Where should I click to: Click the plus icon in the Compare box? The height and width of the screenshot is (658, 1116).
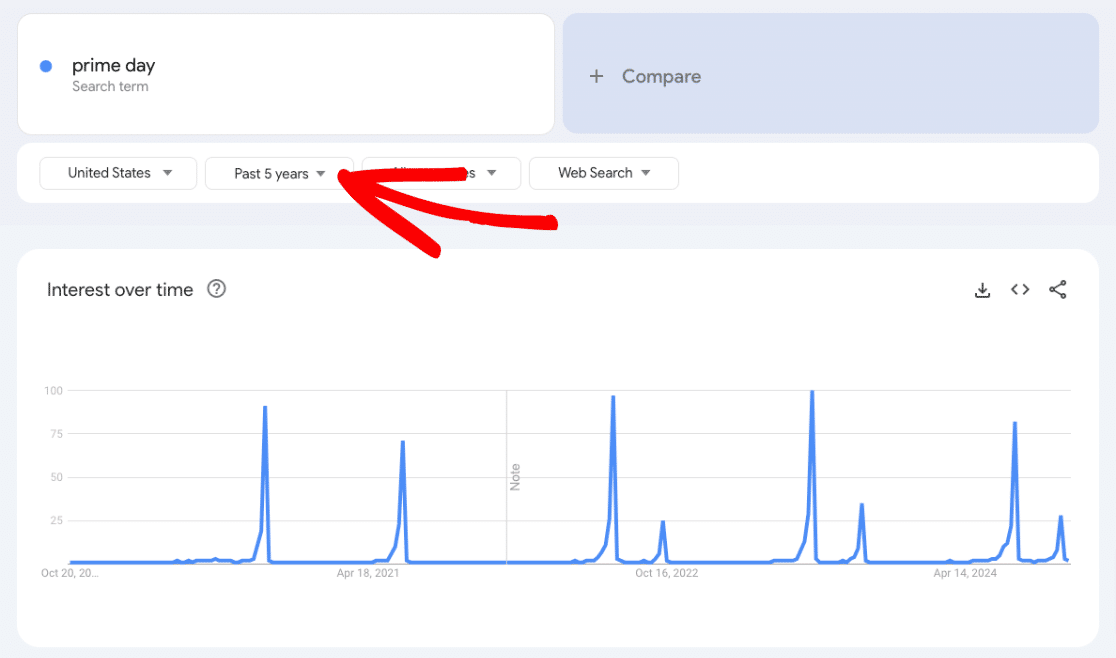tap(597, 76)
